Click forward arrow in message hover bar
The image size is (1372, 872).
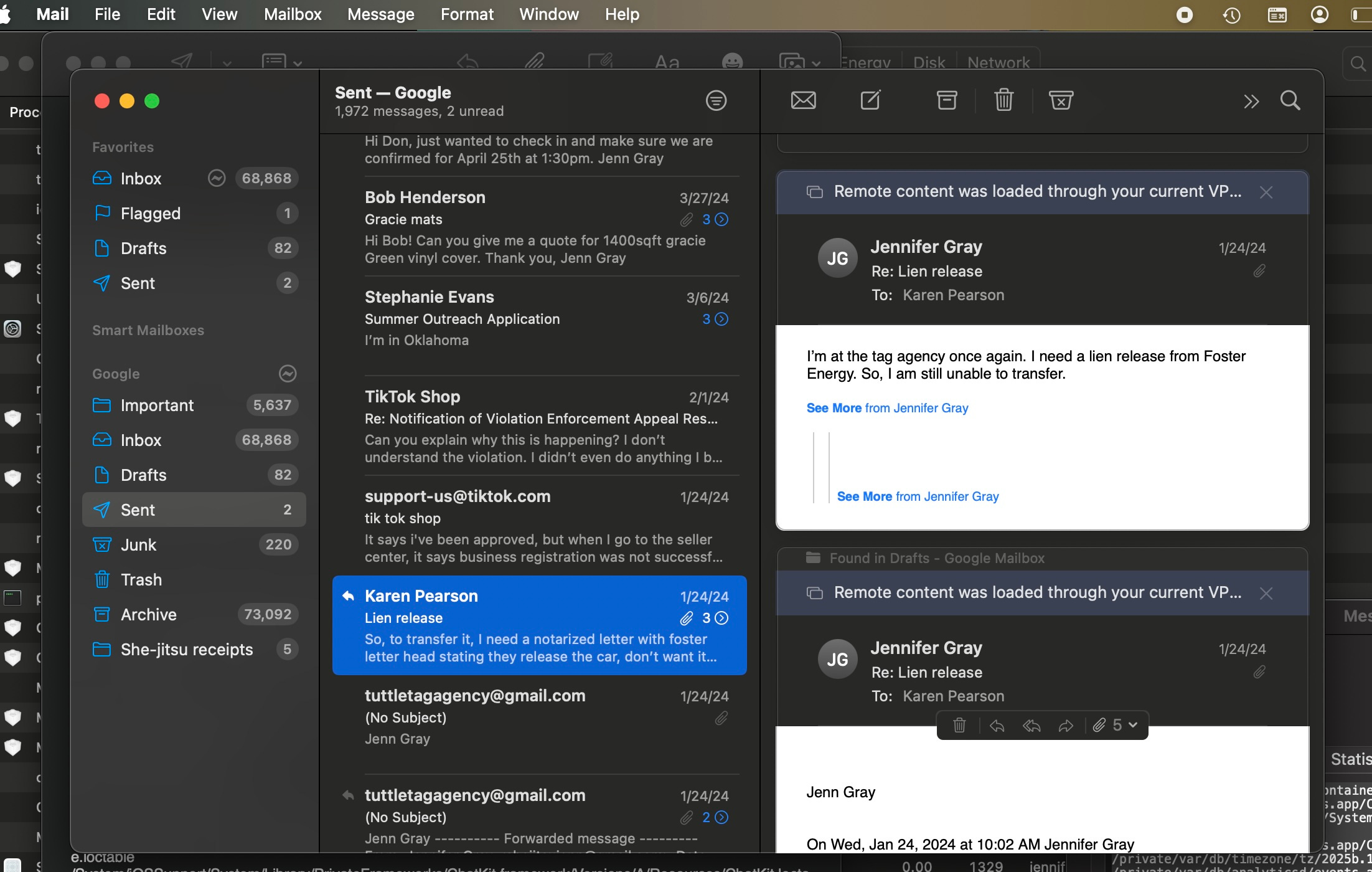pyautogui.click(x=1066, y=726)
